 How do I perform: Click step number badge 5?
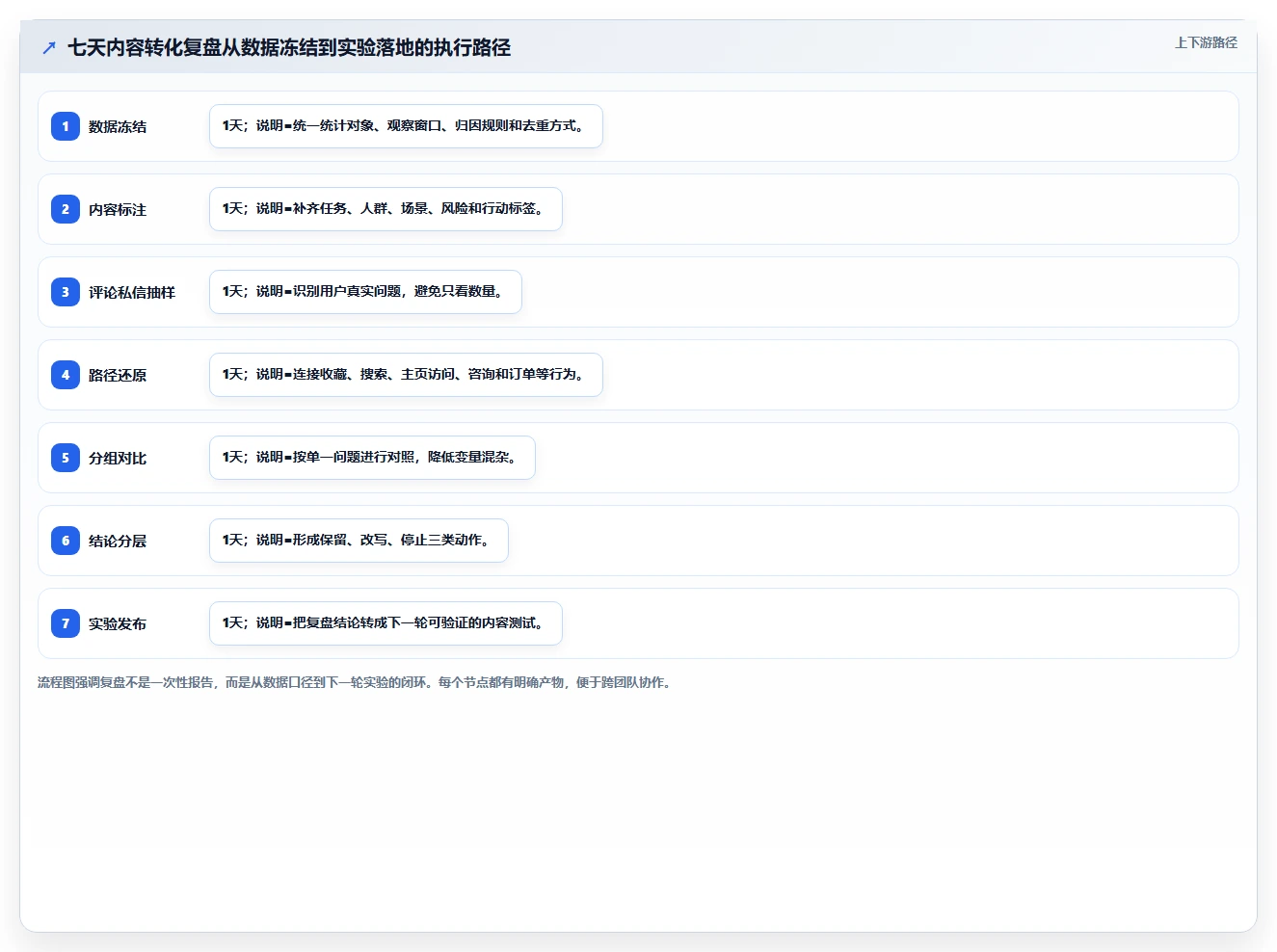(x=66, y=458)
